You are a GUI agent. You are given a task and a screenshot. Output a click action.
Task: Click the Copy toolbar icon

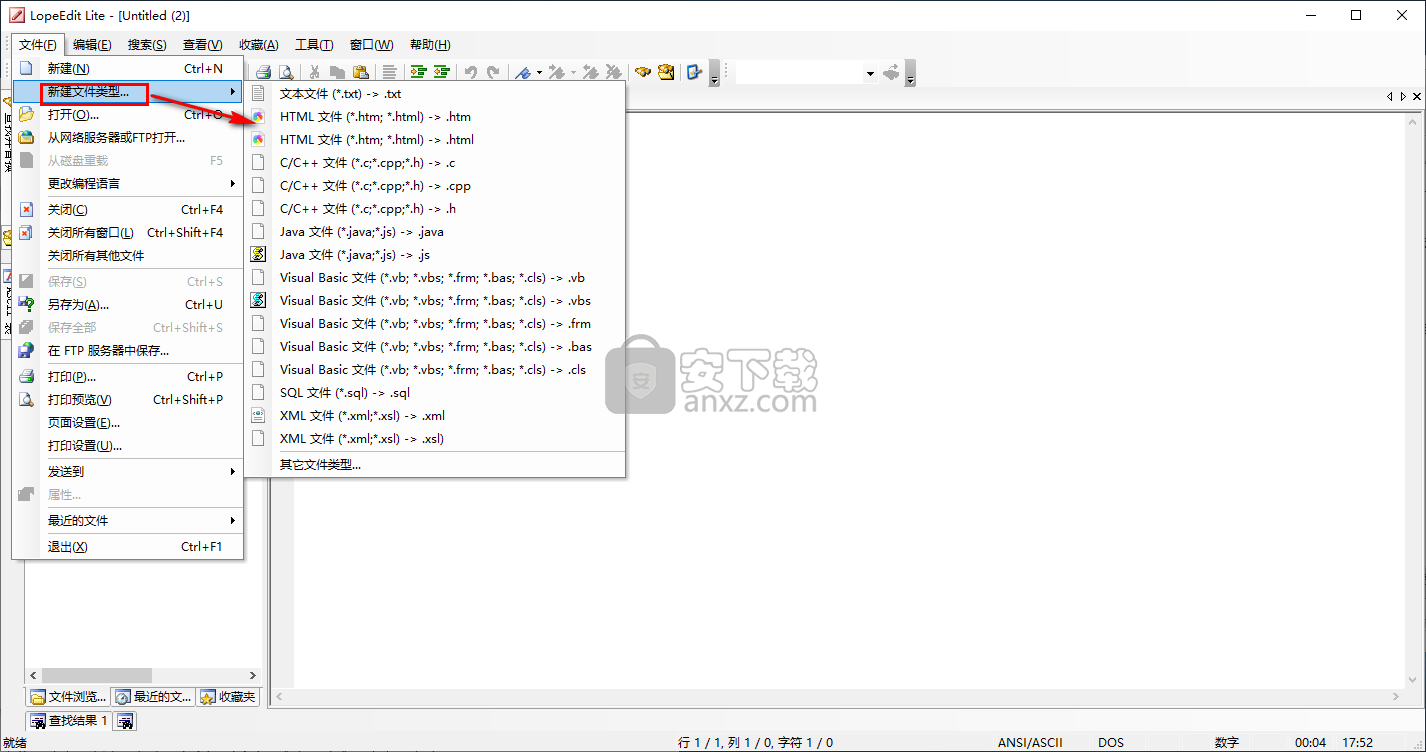337,72
